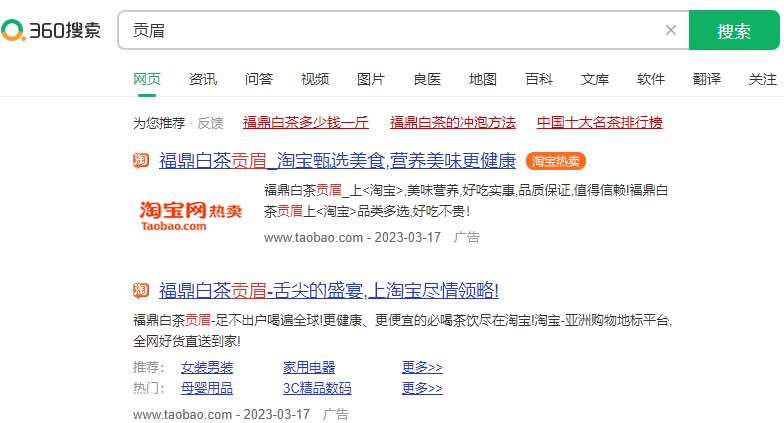Open the 女装男装 sublink
784x423 pixels.
pos(207,368)
